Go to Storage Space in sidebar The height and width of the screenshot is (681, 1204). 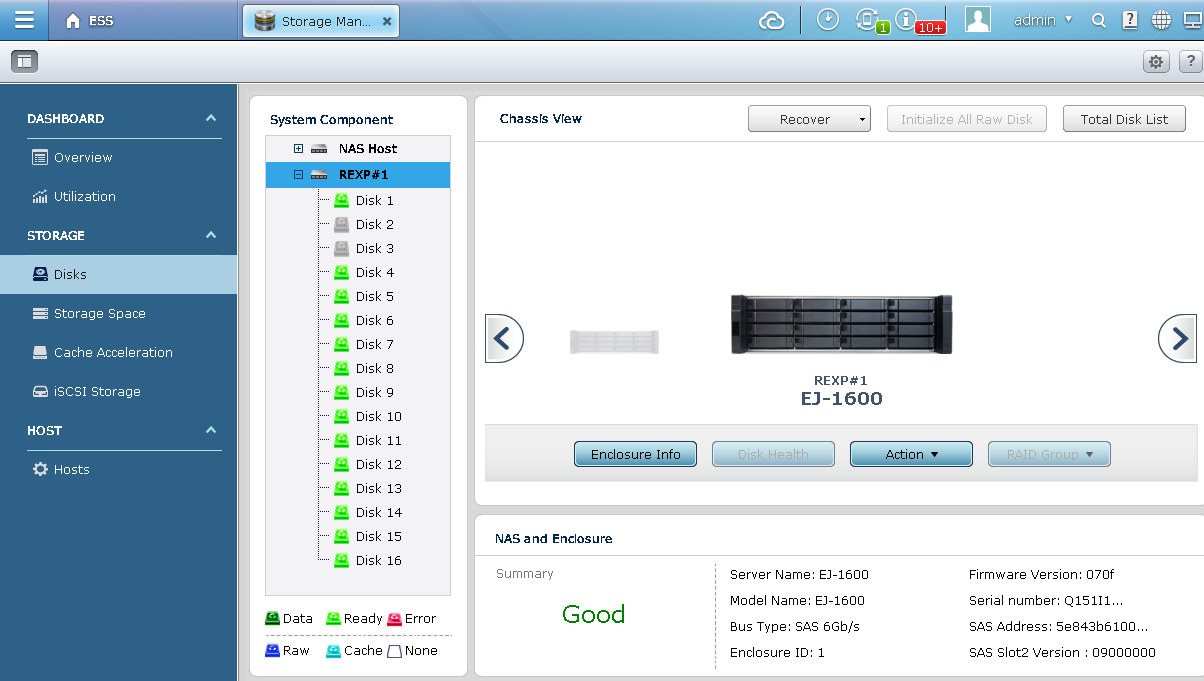click(x=99, y=313)
